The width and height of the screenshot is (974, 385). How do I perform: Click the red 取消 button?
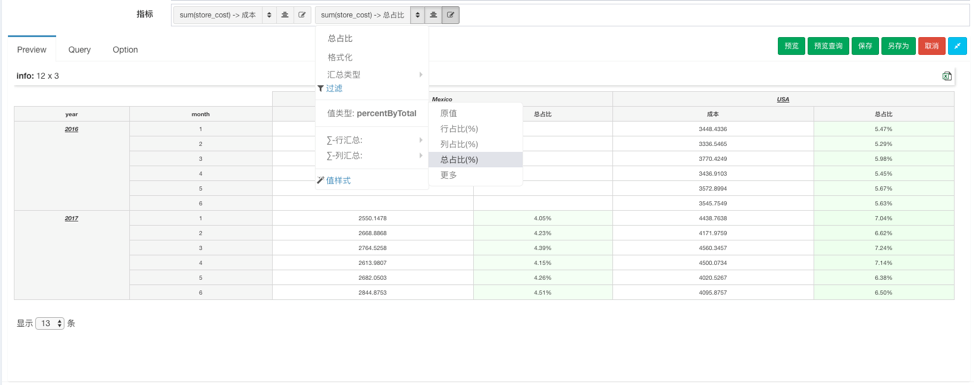tap(932, 46)
